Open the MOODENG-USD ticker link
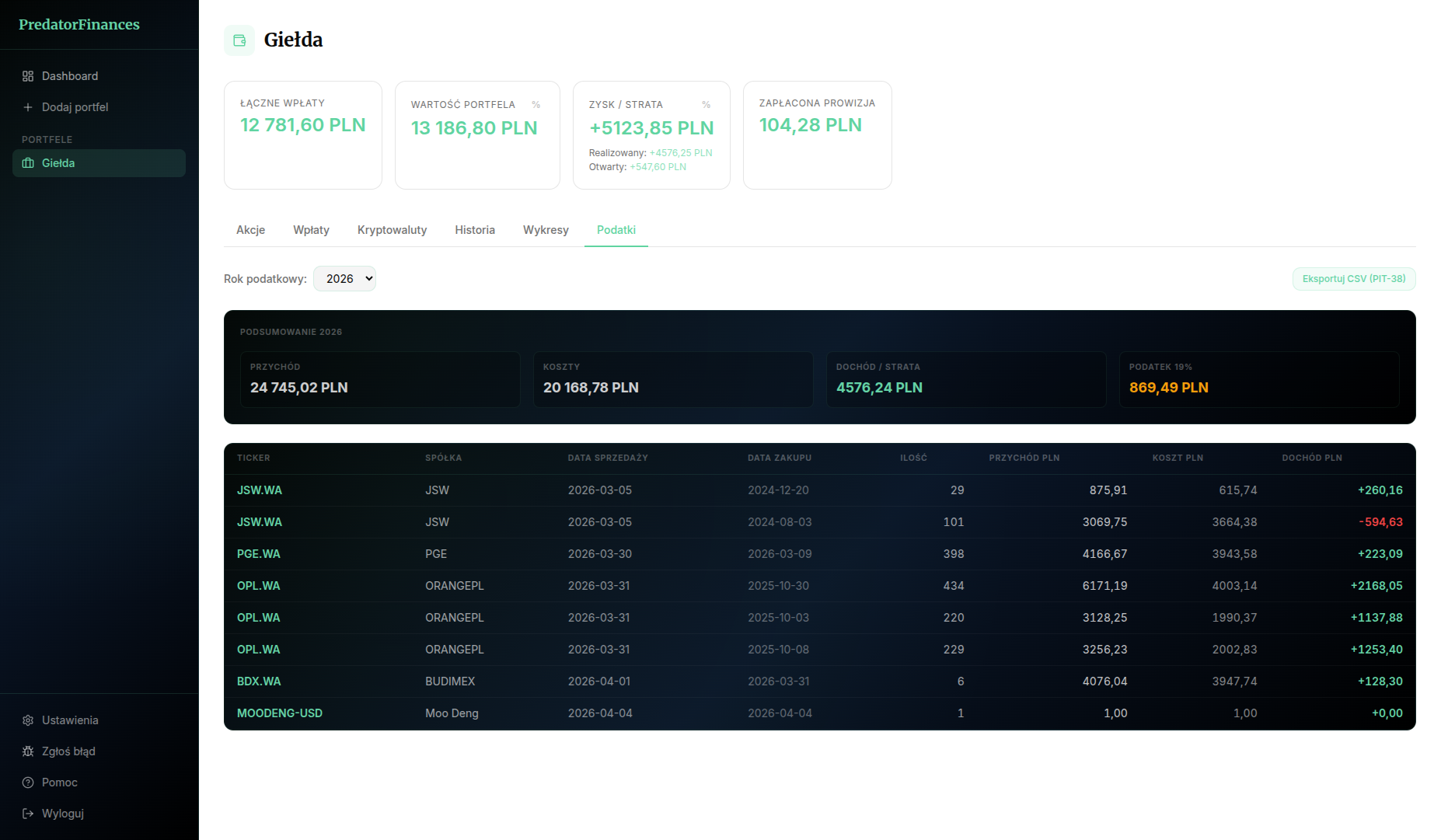This screenshot has height=840, width=1441. [280, 713]
